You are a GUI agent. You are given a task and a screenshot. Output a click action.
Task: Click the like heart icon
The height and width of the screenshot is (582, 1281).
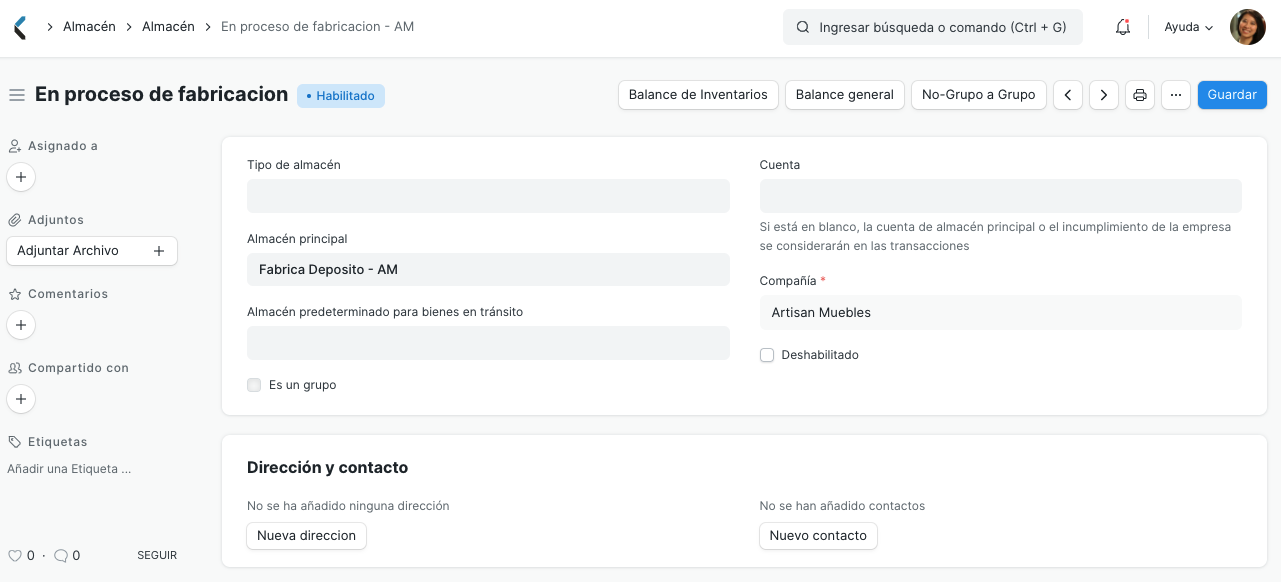(15, 555)
